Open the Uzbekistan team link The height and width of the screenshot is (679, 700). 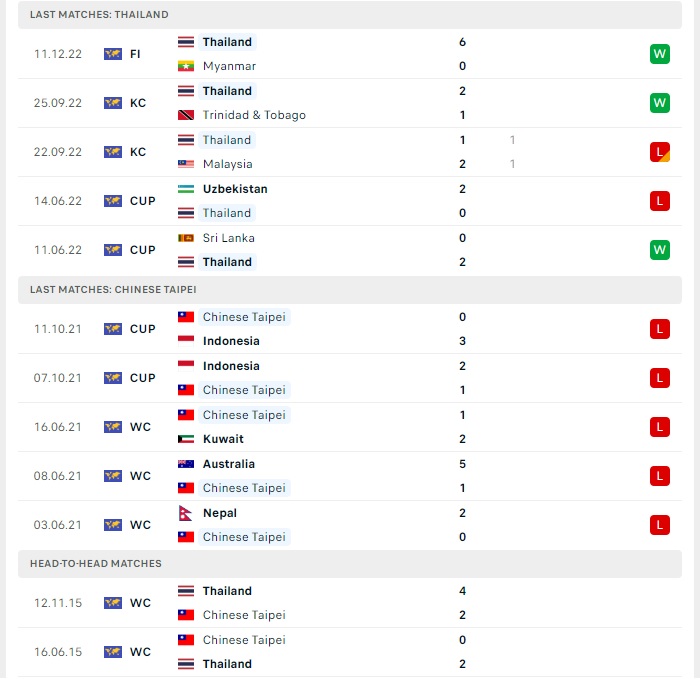click(x=235, y=189)
